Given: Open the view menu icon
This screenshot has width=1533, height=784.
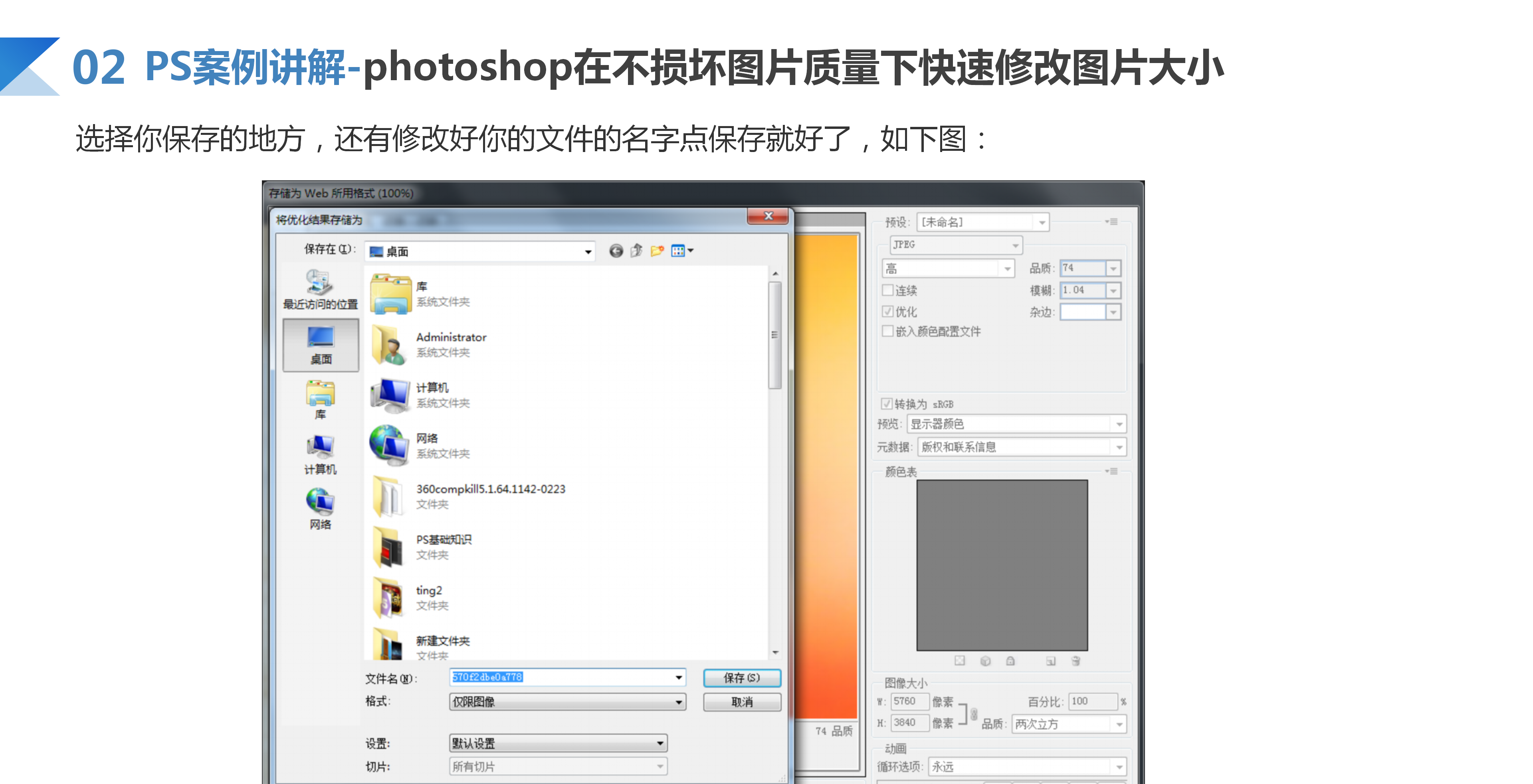Looking at the screenshot, I should 682,251.
